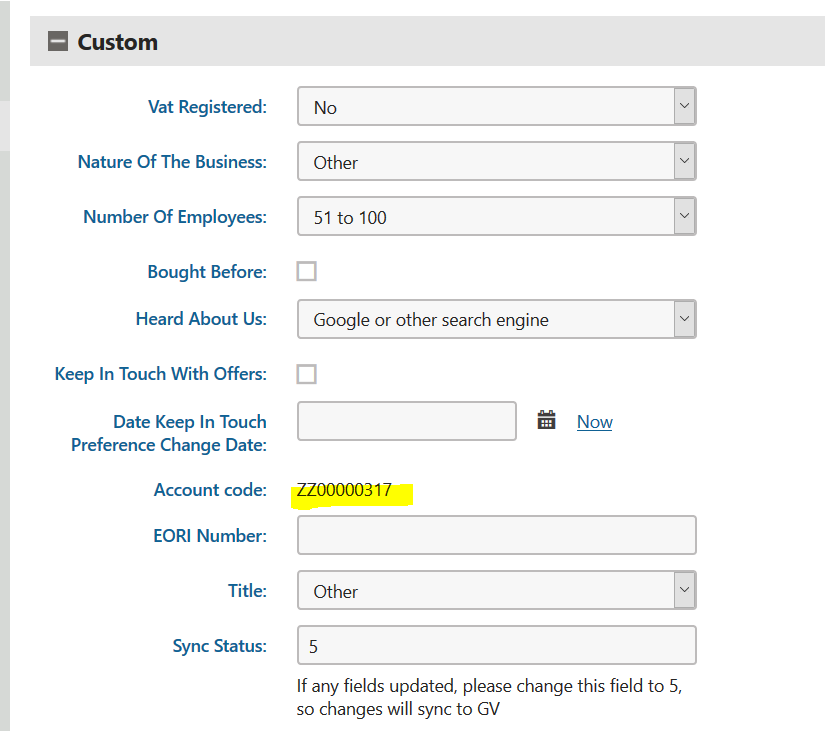Click the Vat Registered label
The width and height of the screenshot is (825, 731).
coord(207,106)
